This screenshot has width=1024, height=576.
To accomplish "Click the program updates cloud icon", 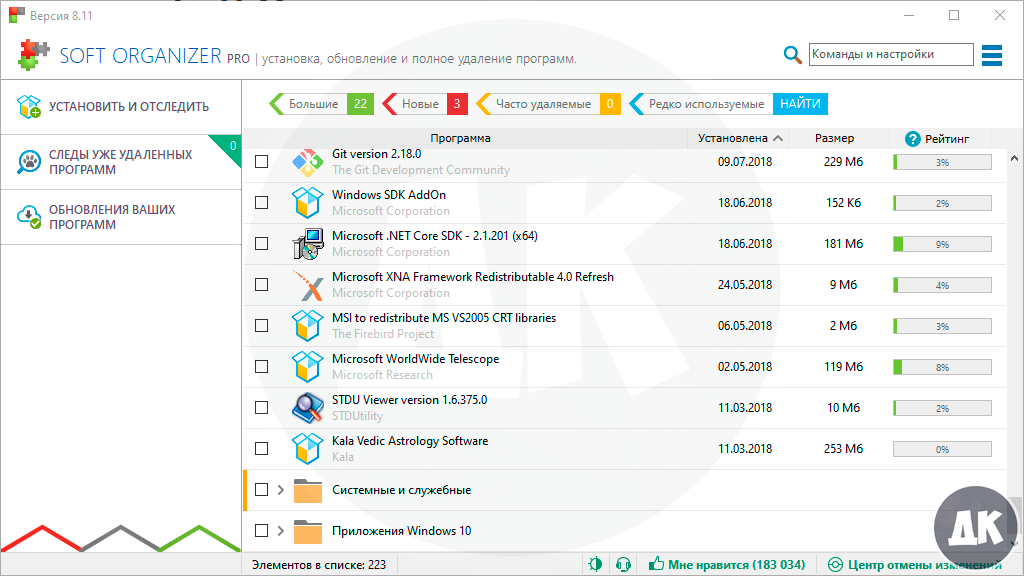I will [29, 216].
